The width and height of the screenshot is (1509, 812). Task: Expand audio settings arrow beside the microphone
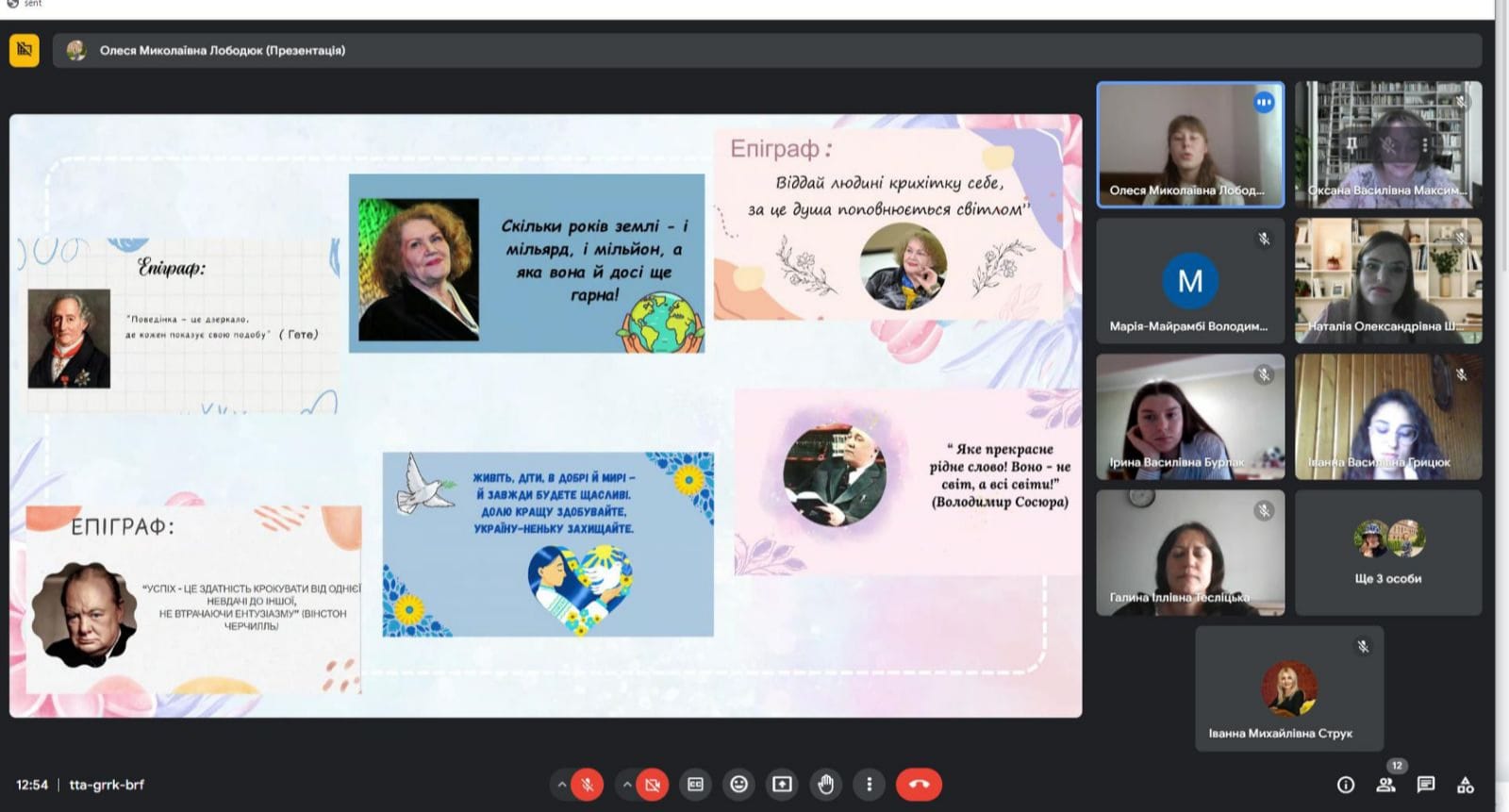click(562, 785)
